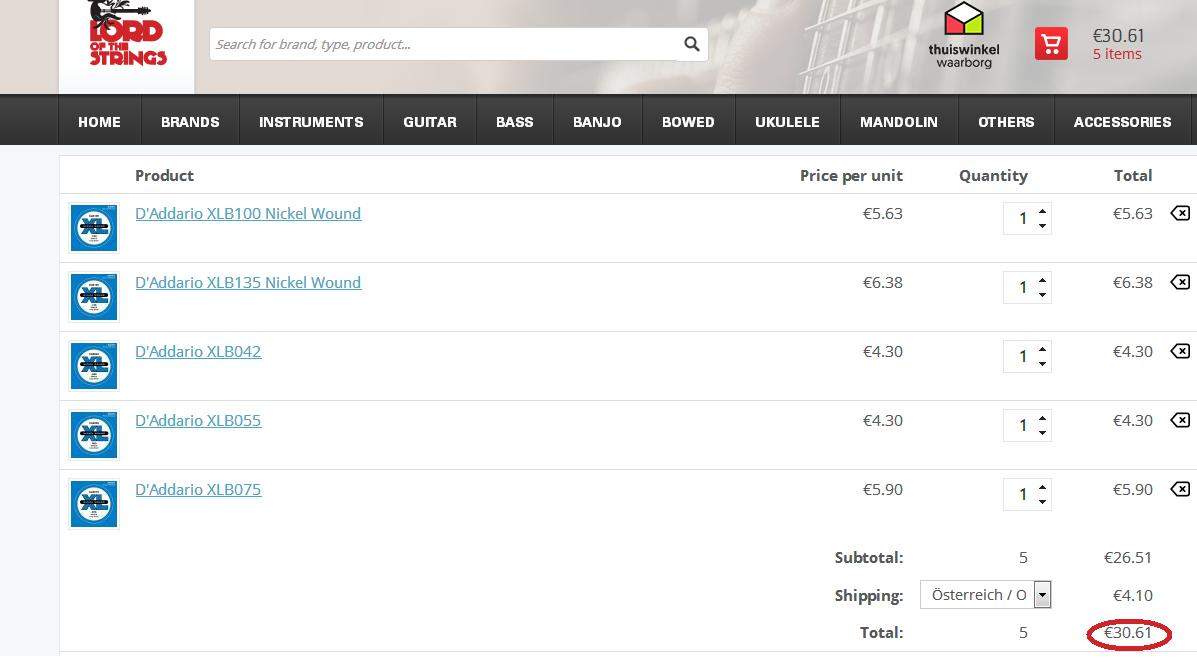Open D'Addario XLB042 product link

click(x=198, y=351)
